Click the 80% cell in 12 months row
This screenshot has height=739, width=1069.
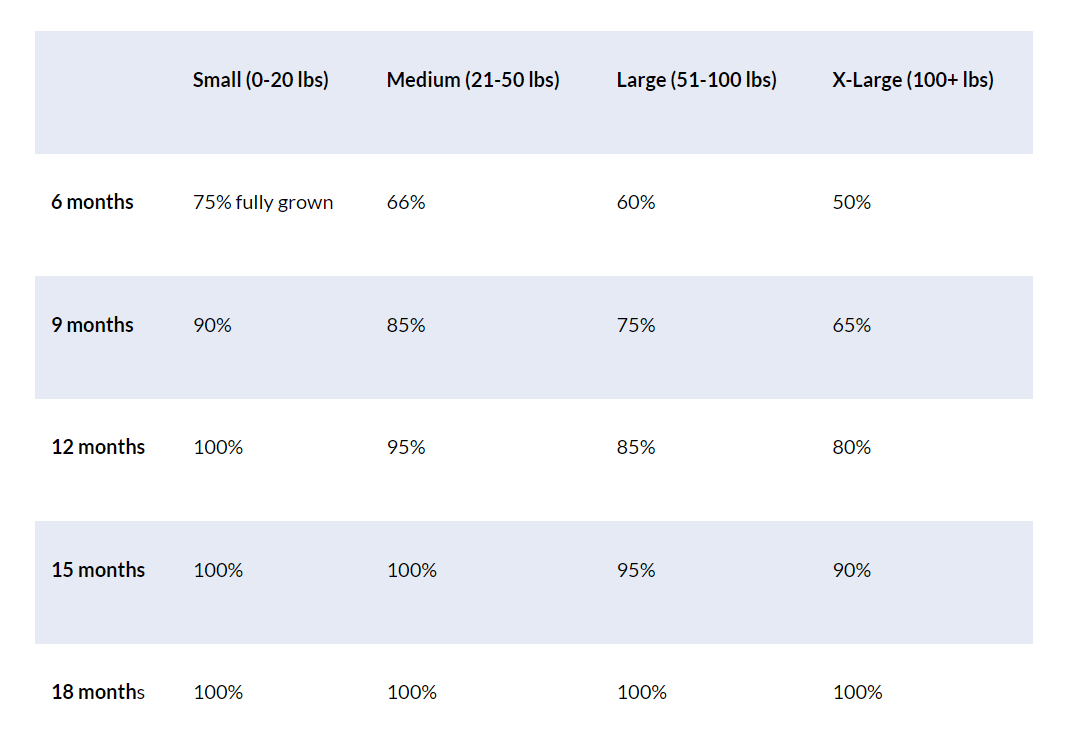851,447
